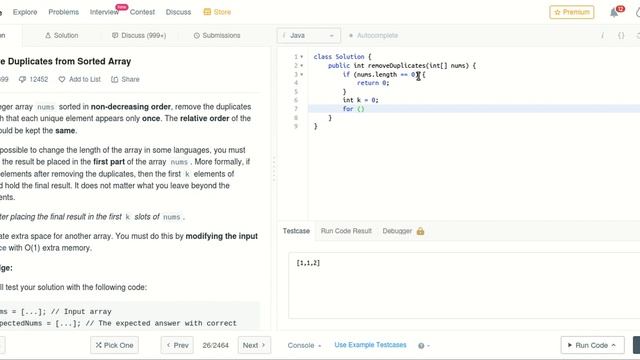This screenshot has height=360, width=640.
Task: Open the top Discuss nav link
Action: pos(178,12)
